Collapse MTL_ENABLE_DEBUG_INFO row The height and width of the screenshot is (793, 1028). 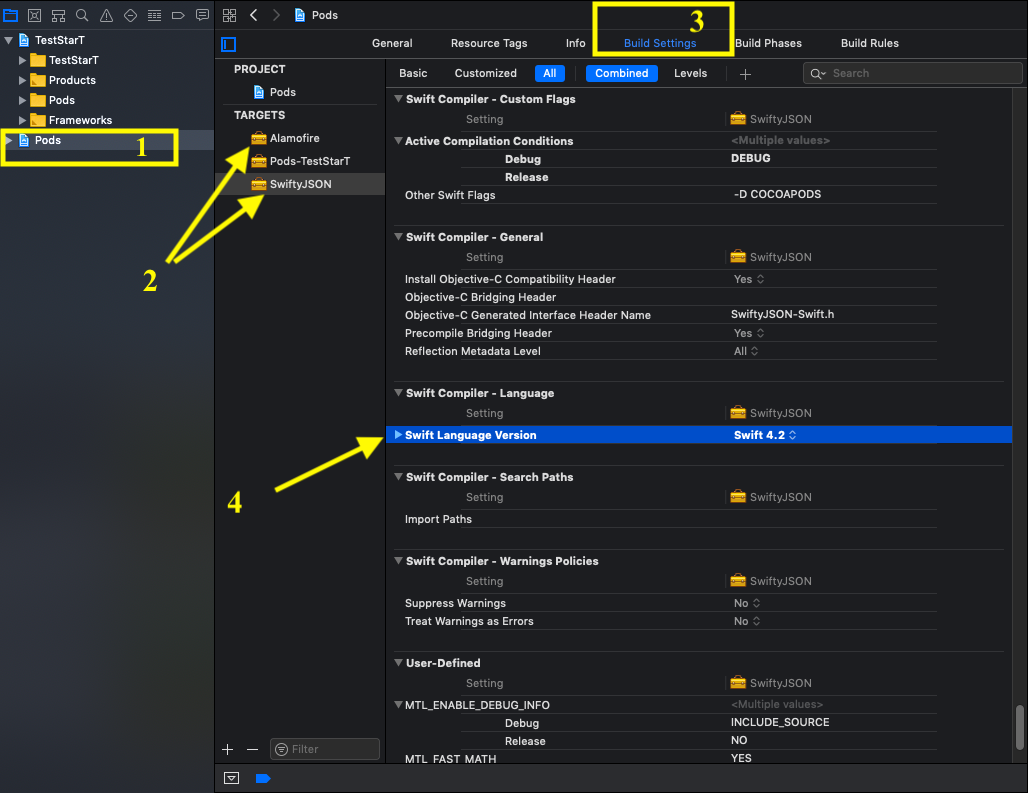point(398,705)
